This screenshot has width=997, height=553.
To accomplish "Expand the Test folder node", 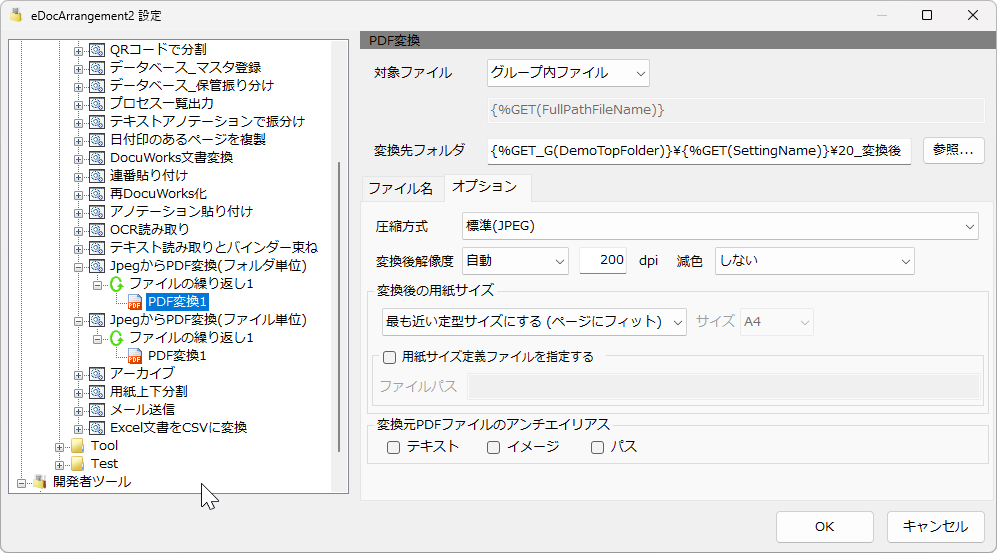I will tap(60, 464).
